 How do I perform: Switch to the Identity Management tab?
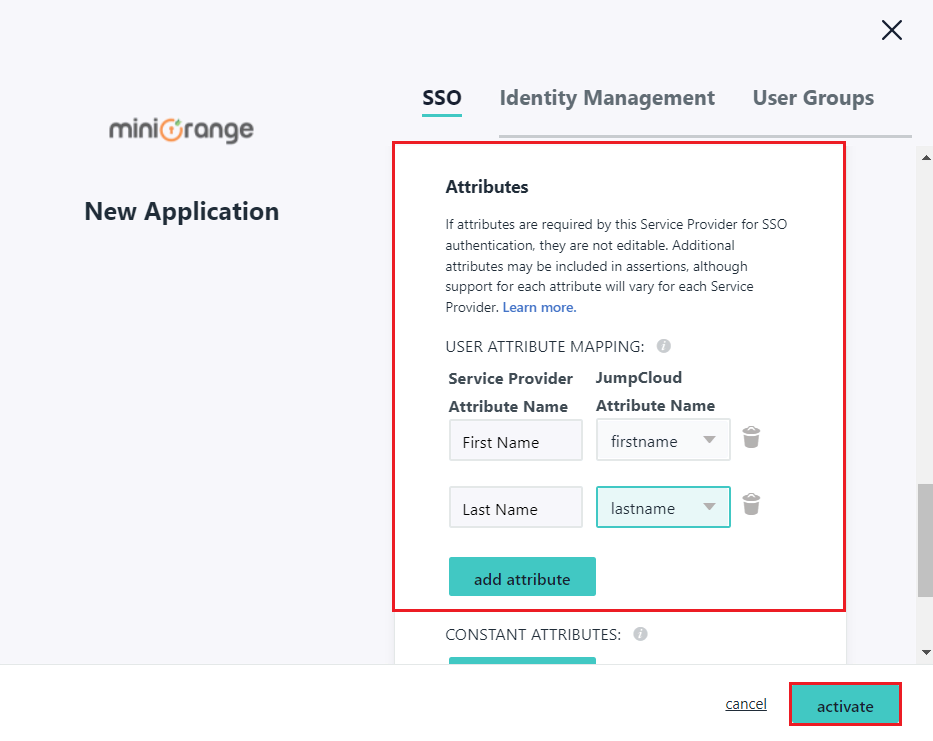pos(607,98)
